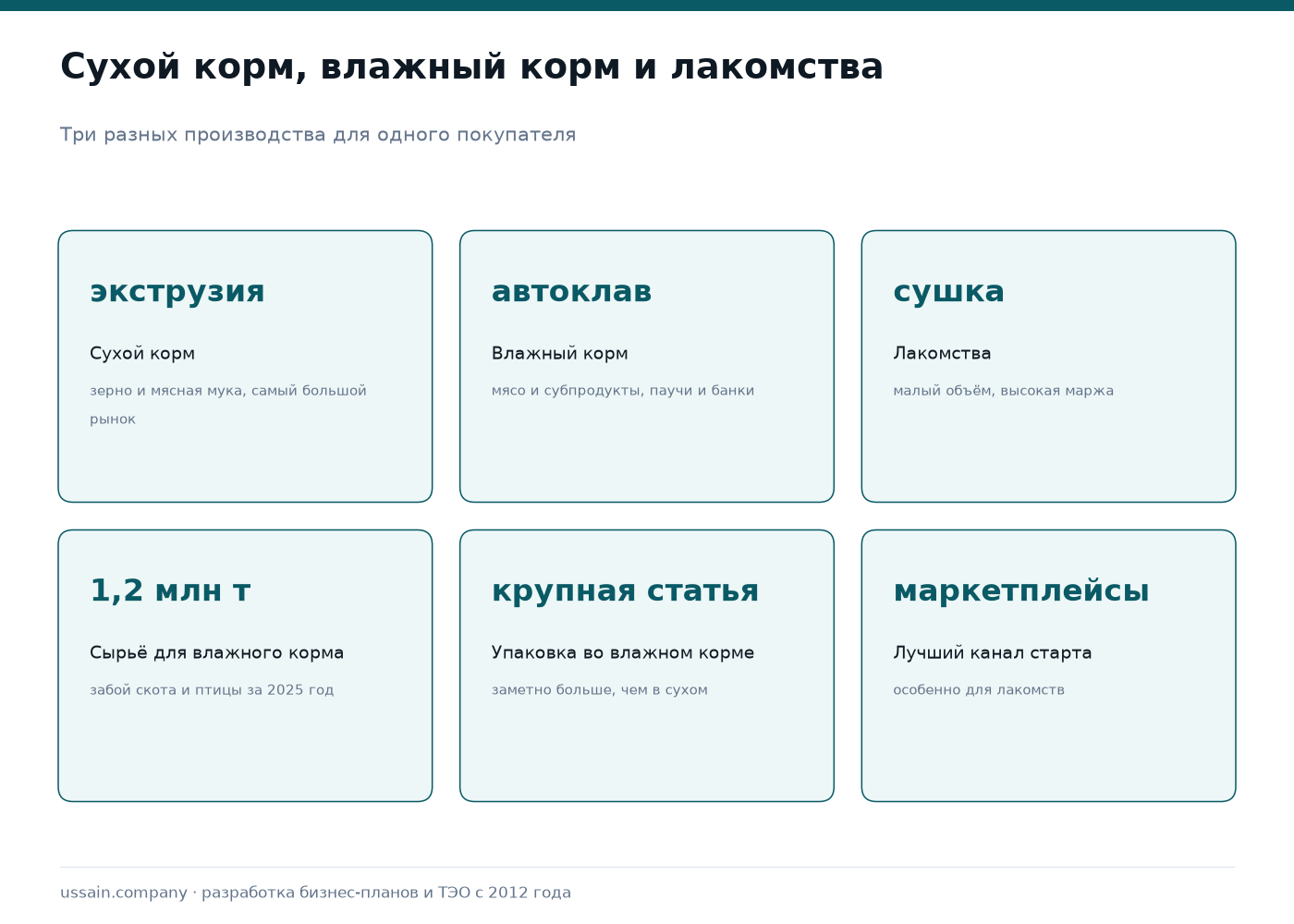This screenshot has height=924, width=1294.
Task: Click the "крупная статья" card heading
Action: pos(625,591)
